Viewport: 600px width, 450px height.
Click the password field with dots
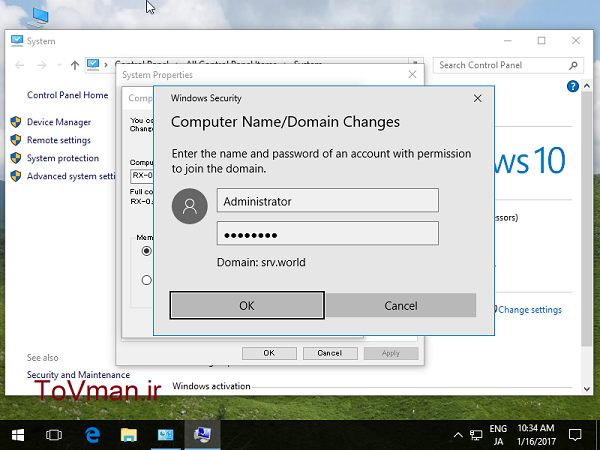click(x=328, y=233)
